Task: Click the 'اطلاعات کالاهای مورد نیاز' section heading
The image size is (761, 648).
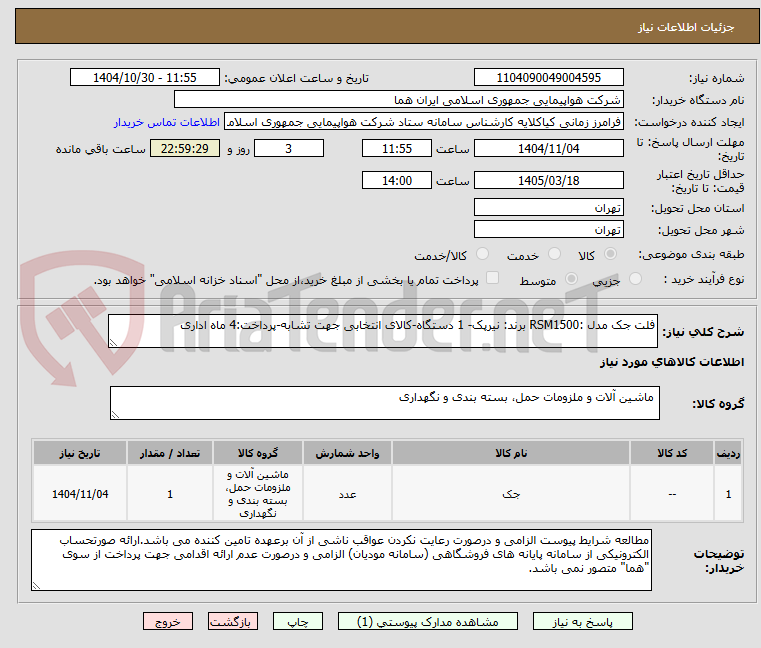Action: pyautogui.click(x=672, y=362)
